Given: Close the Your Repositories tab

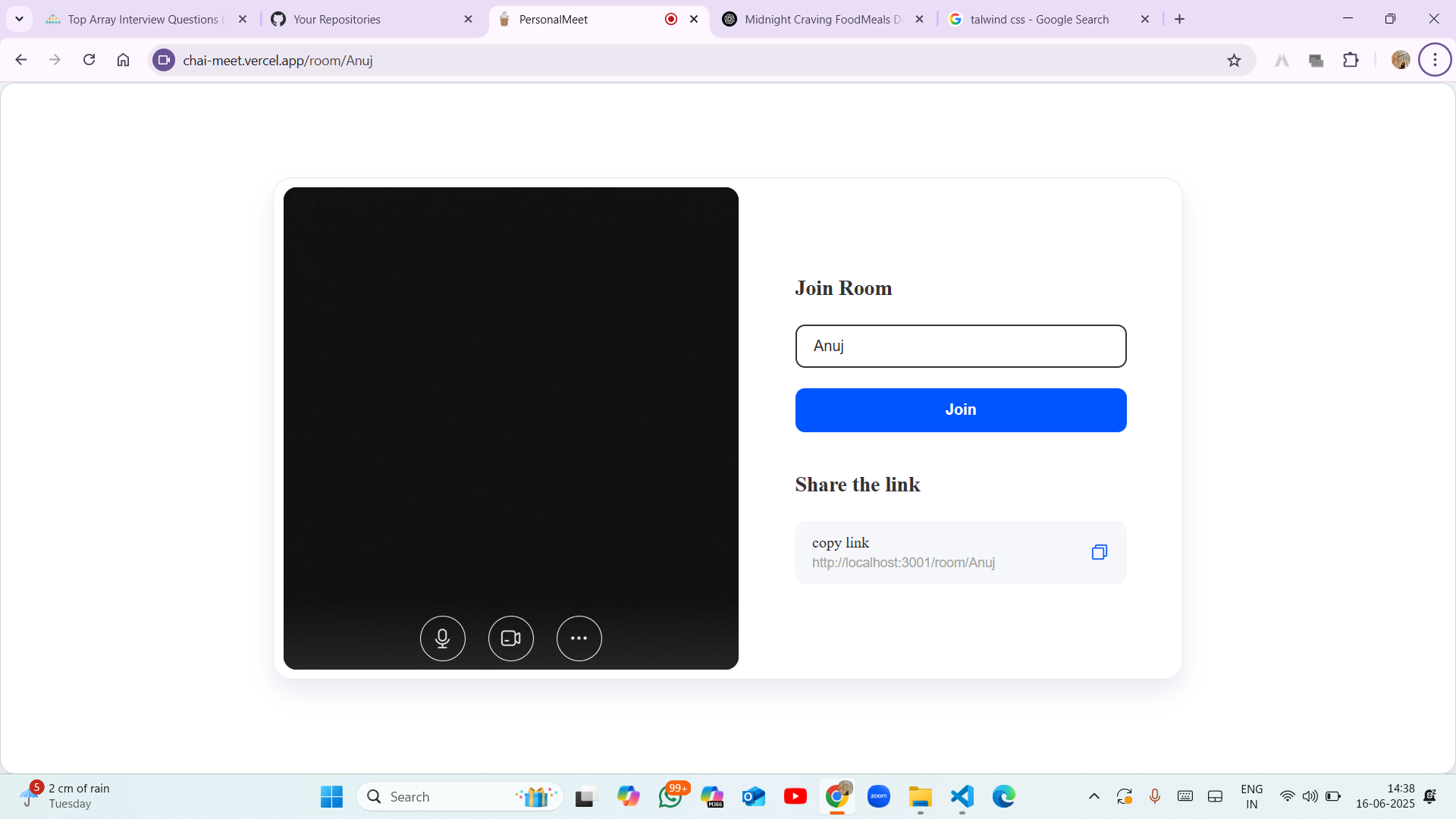Looking at the screenshot, I should (468, 20).
